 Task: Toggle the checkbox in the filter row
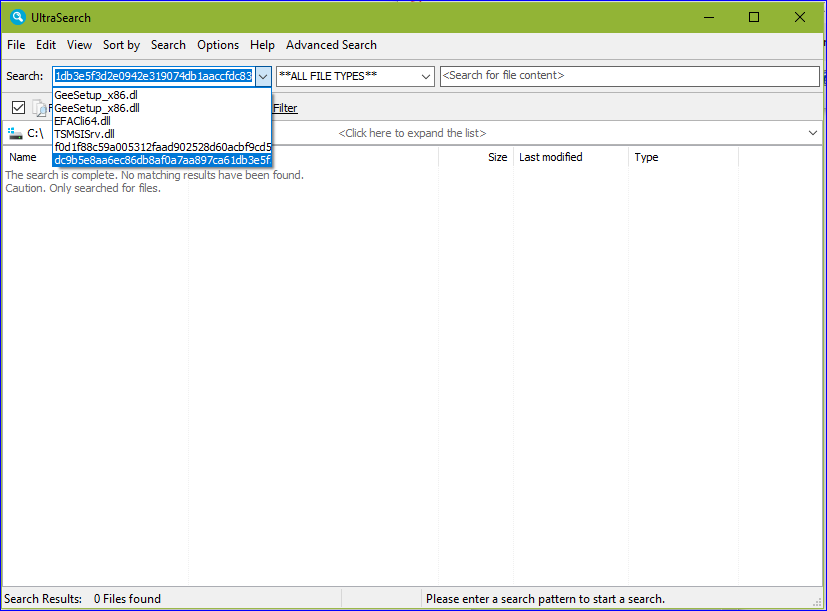(x=18, y=108)
